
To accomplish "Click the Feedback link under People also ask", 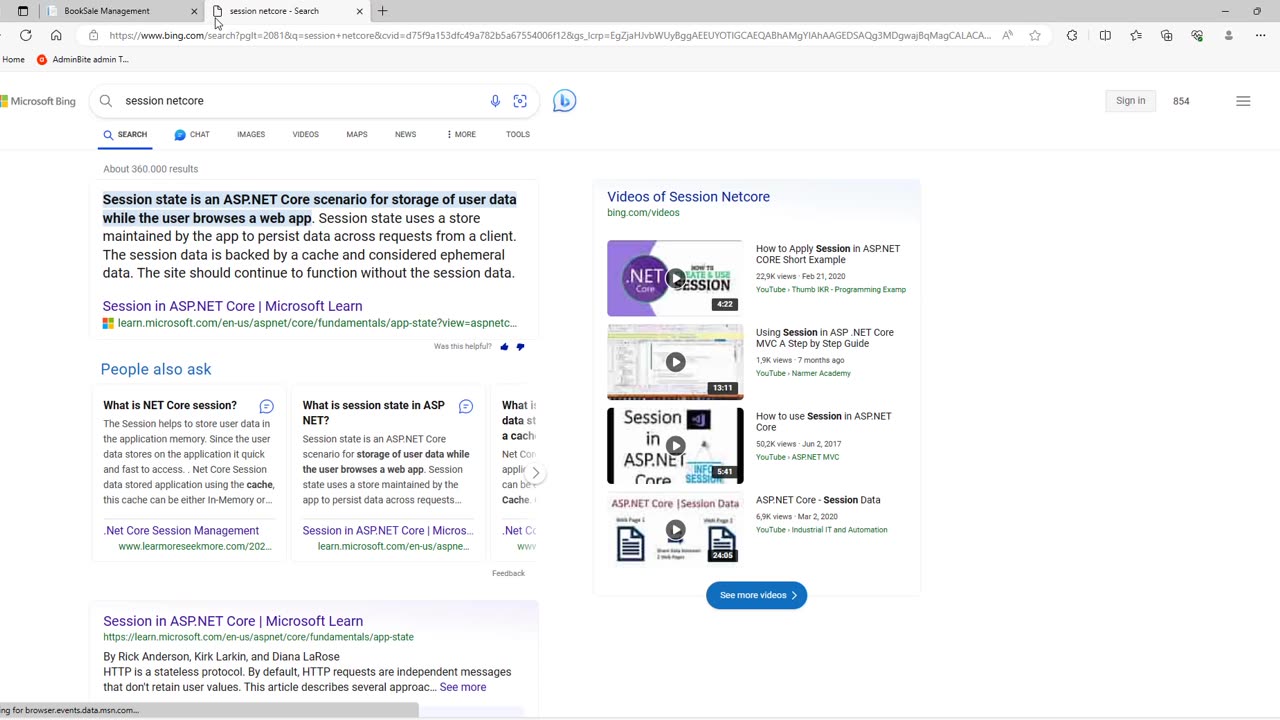I will click(x=508, y=573).
